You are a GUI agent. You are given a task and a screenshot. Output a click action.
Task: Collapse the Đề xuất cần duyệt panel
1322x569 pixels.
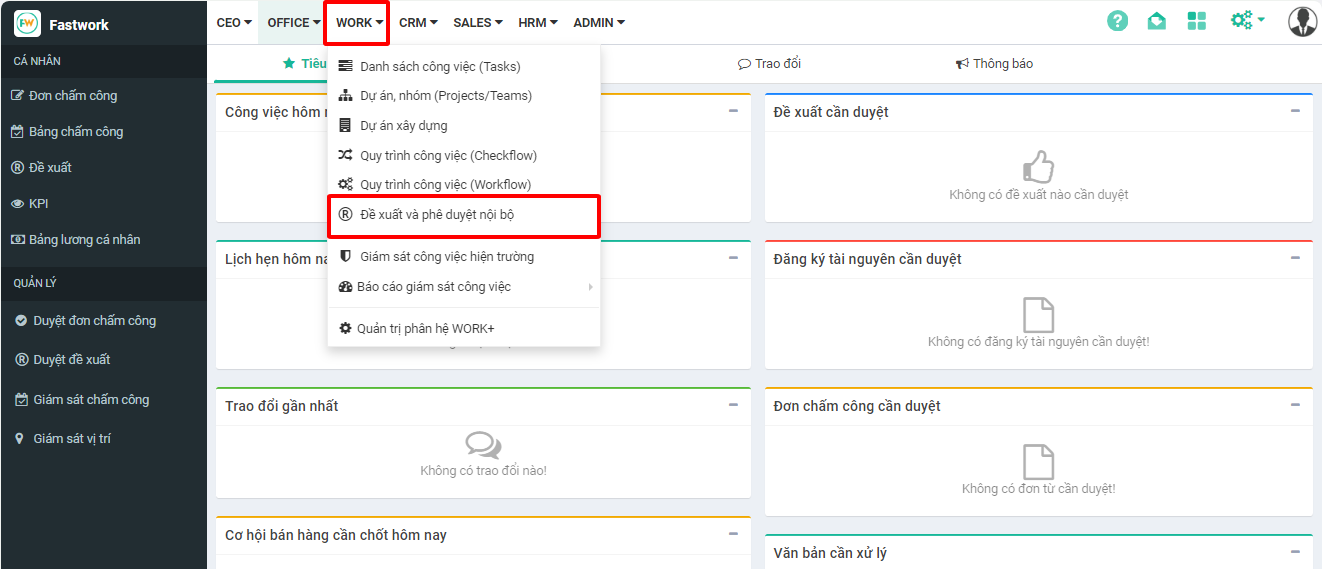[x=1295, y=111]
